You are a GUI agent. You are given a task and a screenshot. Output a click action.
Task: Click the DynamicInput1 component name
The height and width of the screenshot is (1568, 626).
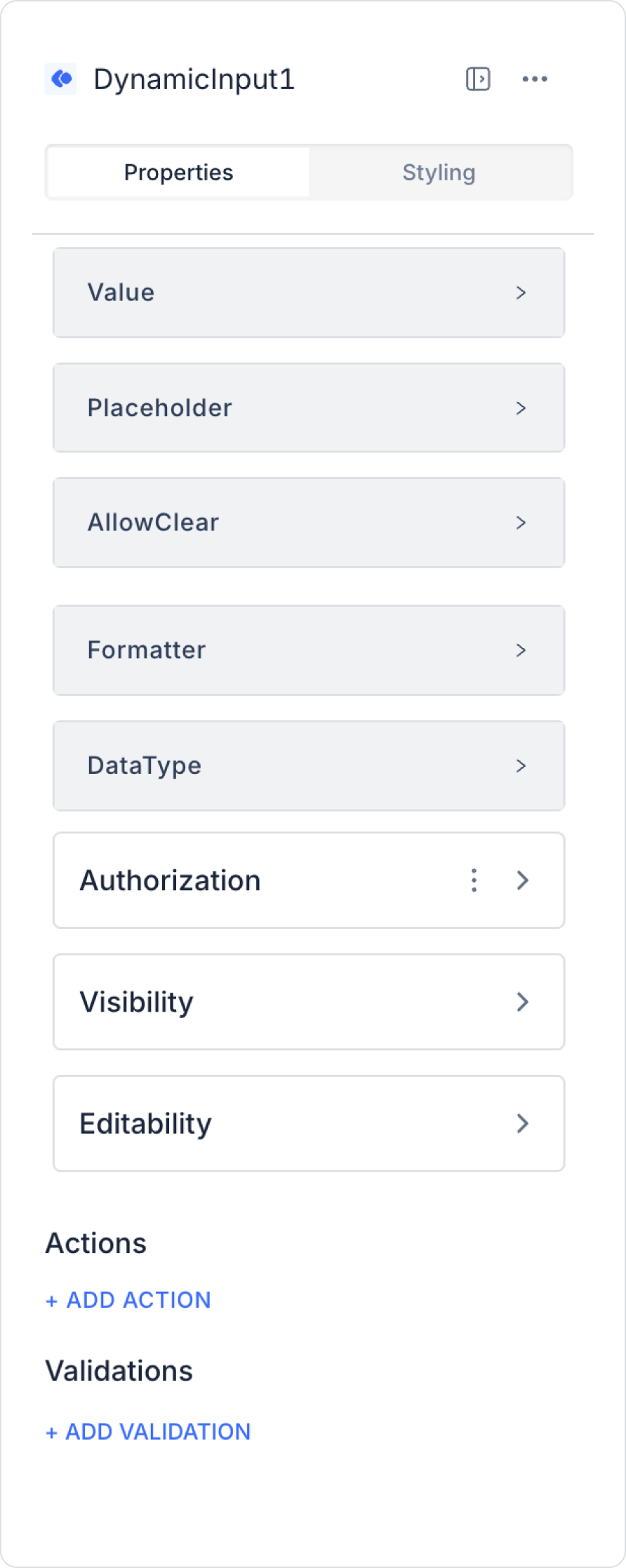194,79
